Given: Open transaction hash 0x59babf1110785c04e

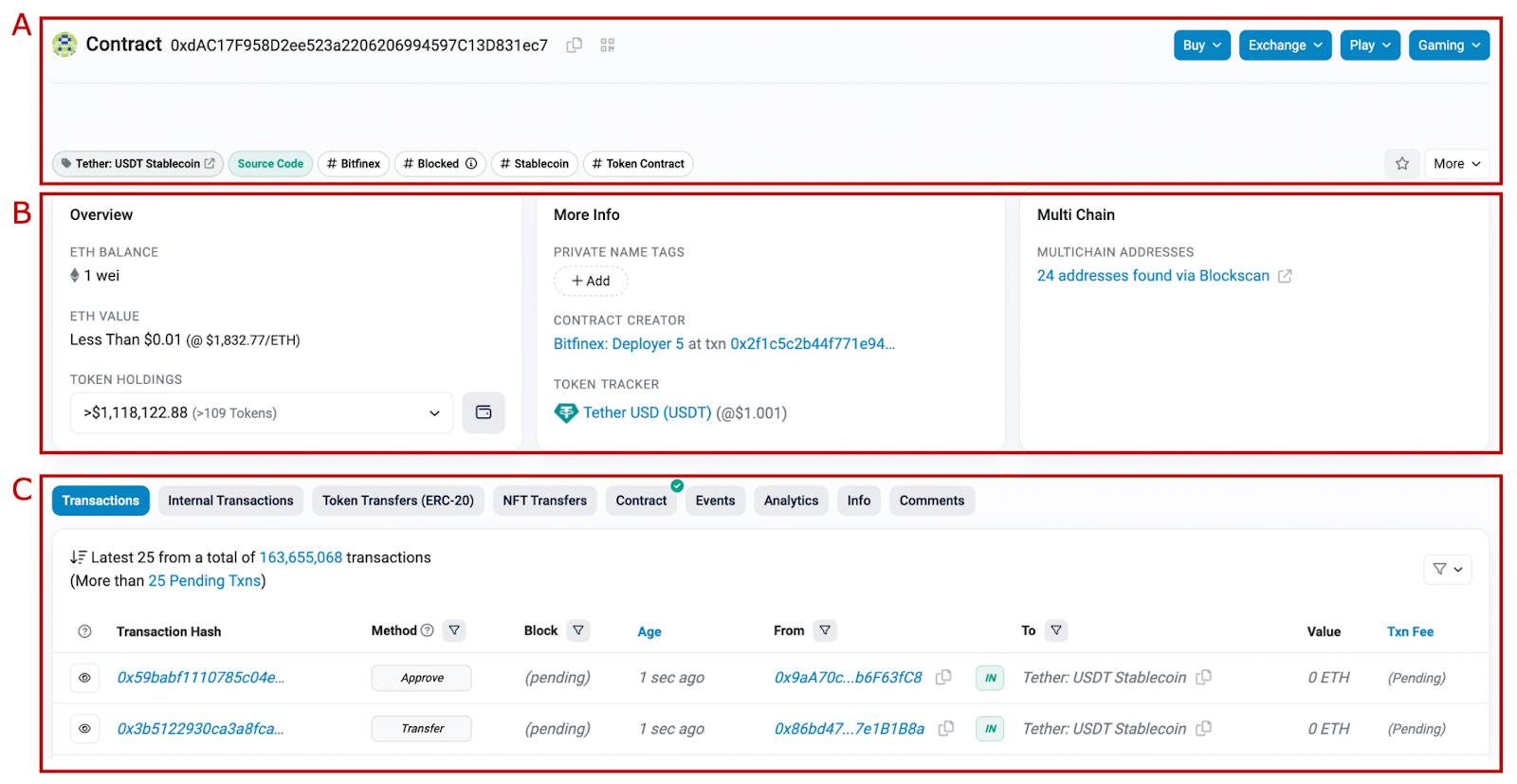Looking at the screenshot, I should pyautogui.click(x=201, y=678).
